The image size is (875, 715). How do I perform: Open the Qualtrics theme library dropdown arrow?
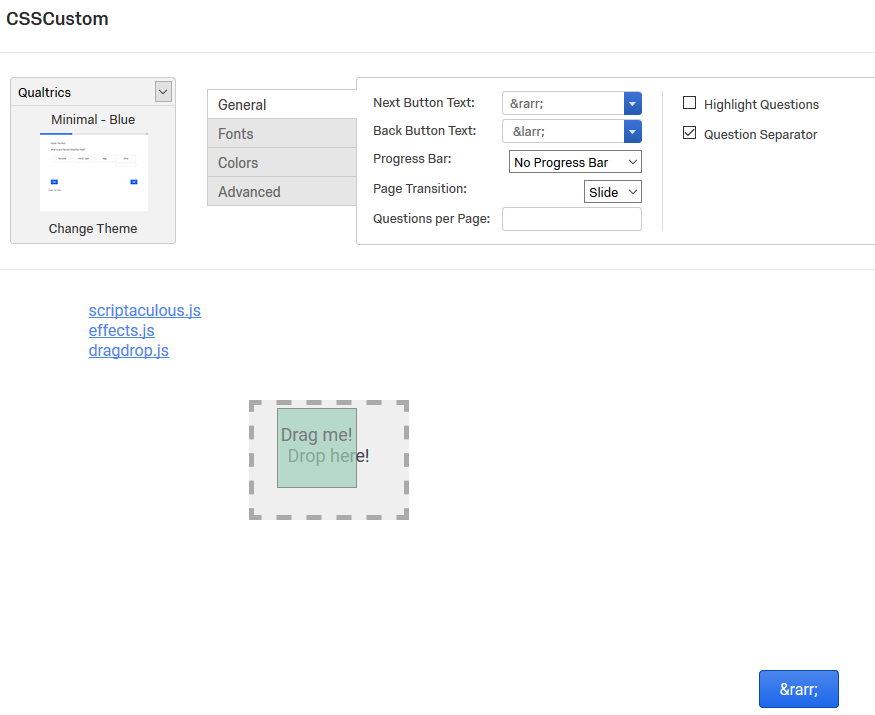tap(163, 92)
